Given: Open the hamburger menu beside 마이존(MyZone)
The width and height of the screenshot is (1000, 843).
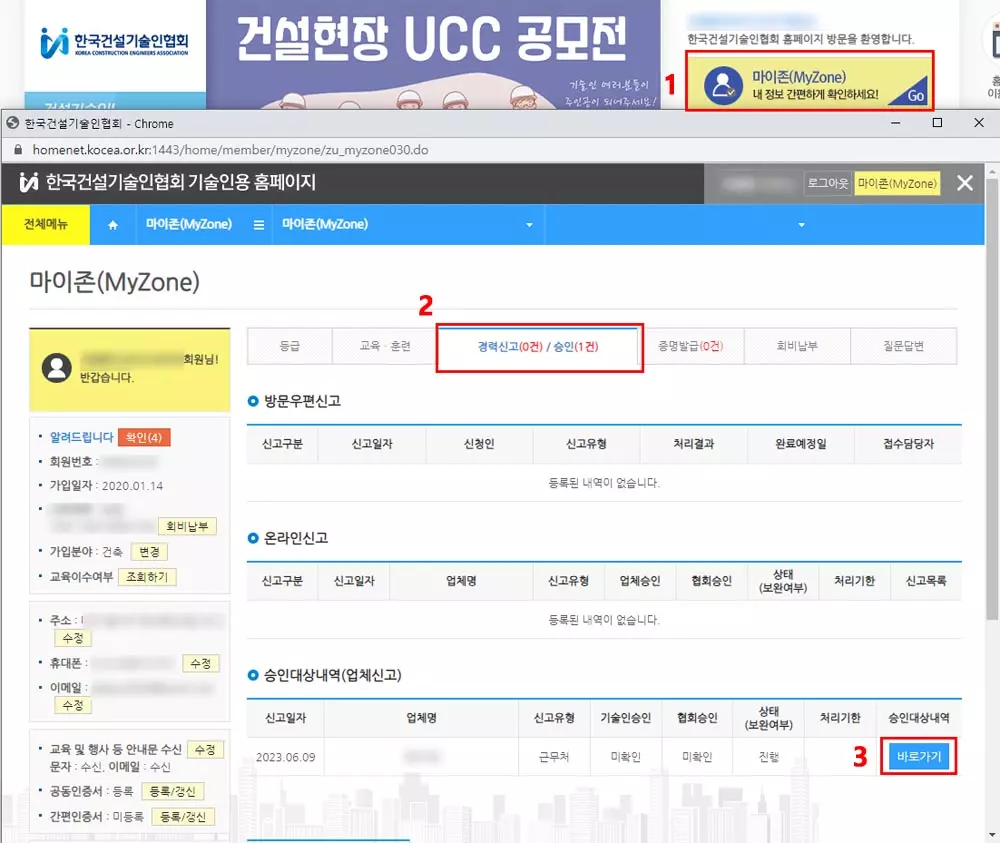Looking at the screenshot, I should (258, 224).
